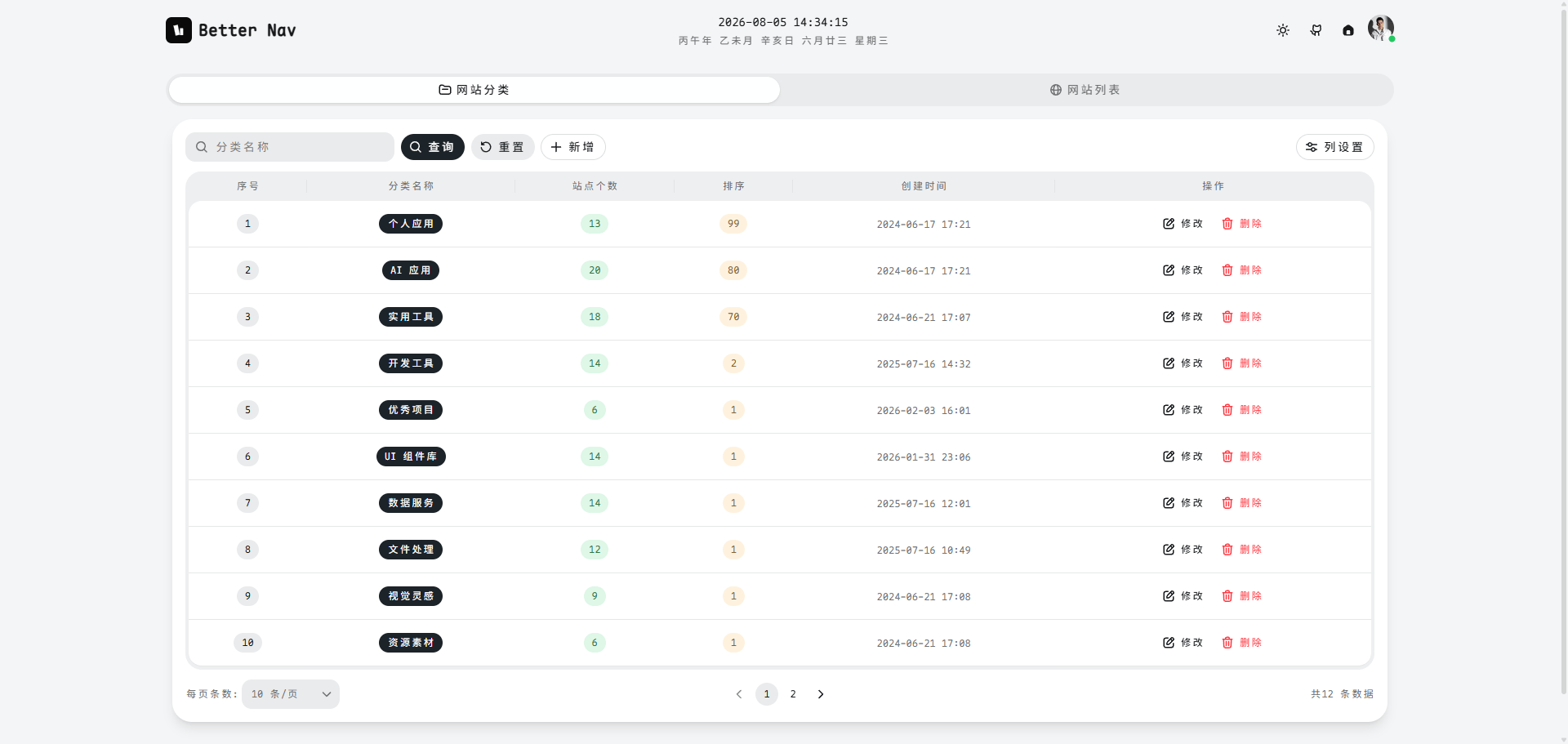Screen dimensions: 1568x744
Task: Click the 视觉灵感 category tag
Action: coord(411,596)
